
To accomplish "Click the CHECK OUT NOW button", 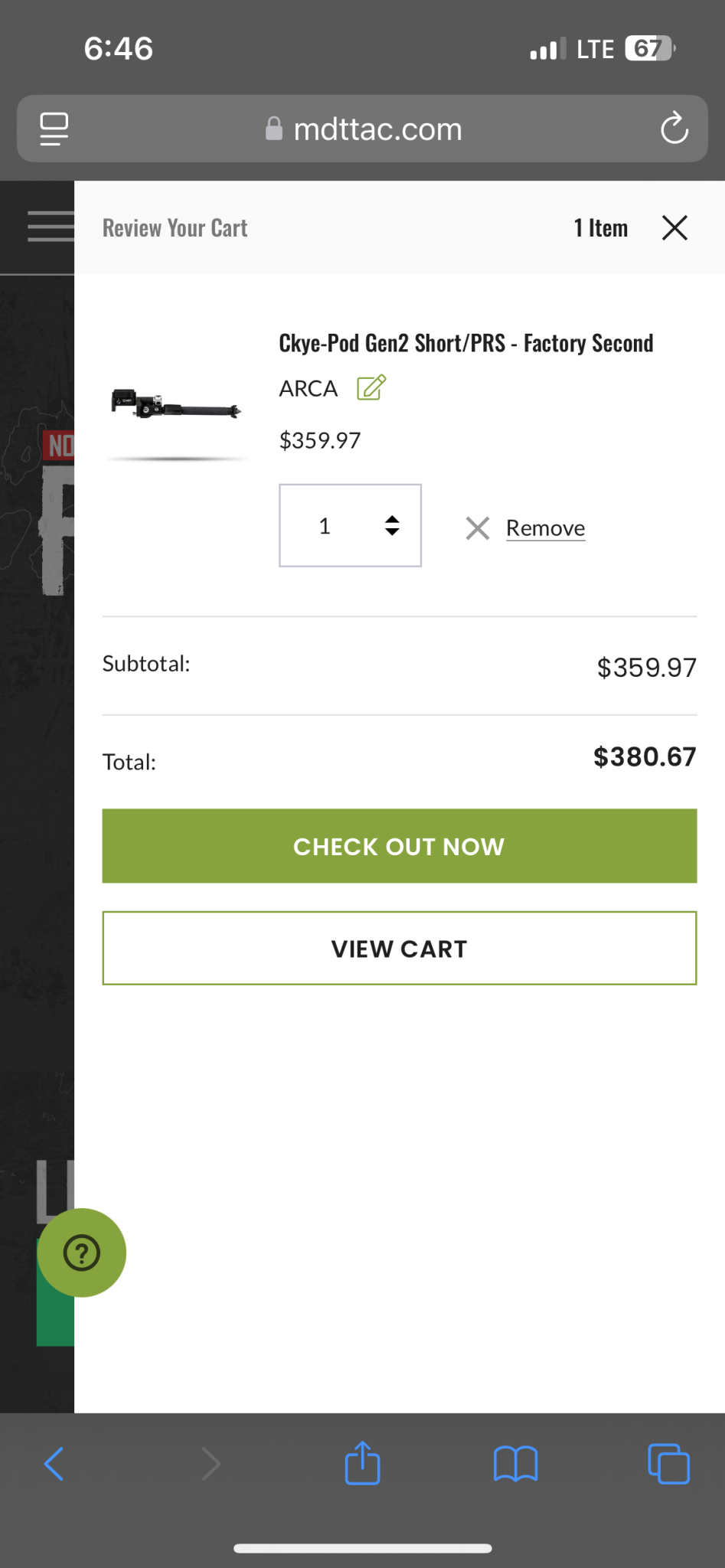I will 400,846.
